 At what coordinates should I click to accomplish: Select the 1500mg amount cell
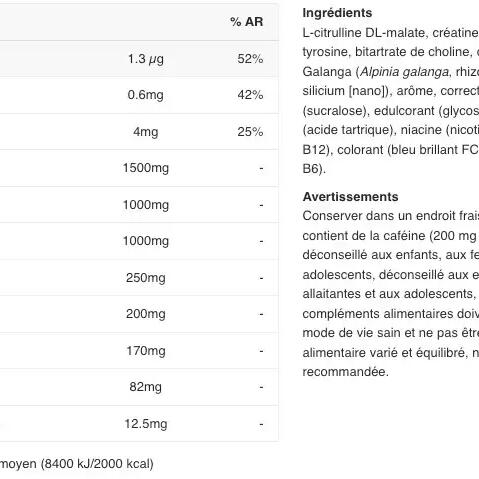146,168
